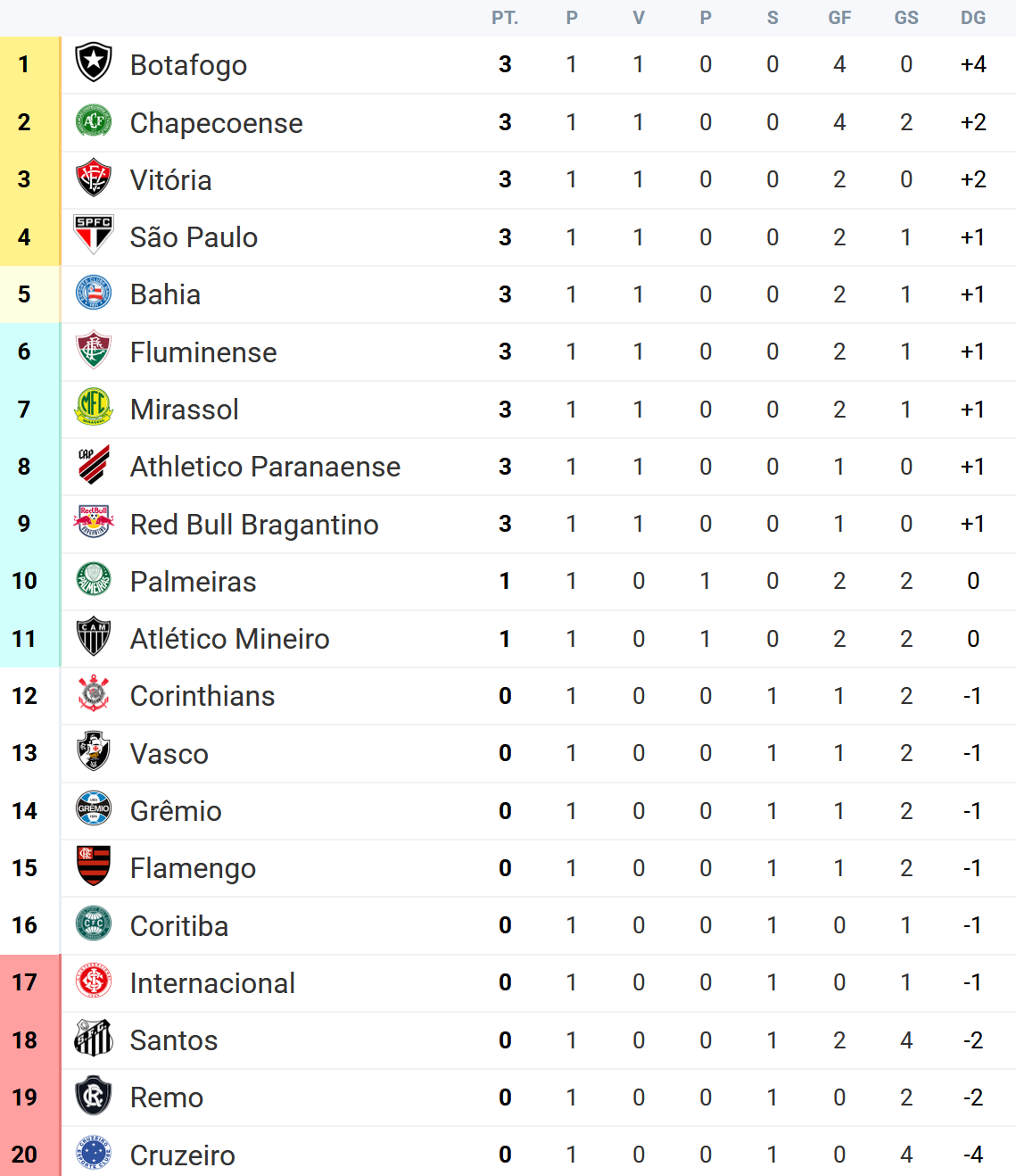Screen dimensions: 1016x1176
Task: Open the Flamengo striped crest
Action: click(94, 867)
